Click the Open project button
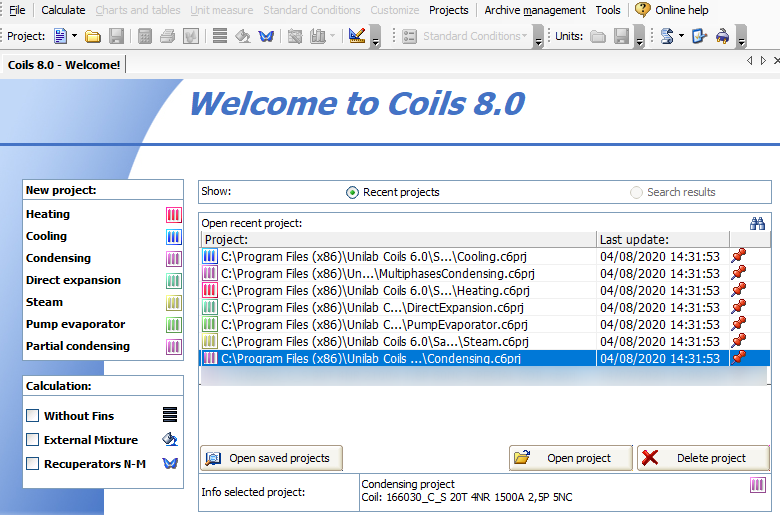780x515 pixels. click(x=571, y=458)
